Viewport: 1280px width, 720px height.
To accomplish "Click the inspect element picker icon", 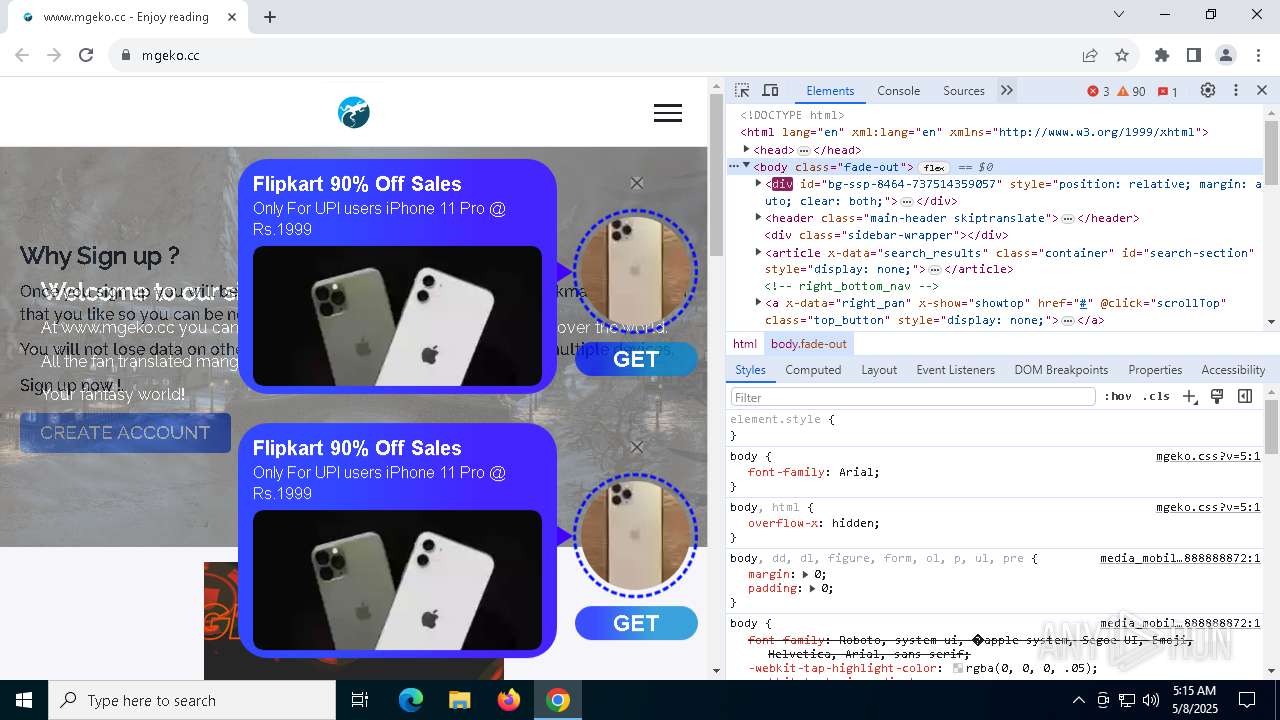I will click(x=742, y=91).
